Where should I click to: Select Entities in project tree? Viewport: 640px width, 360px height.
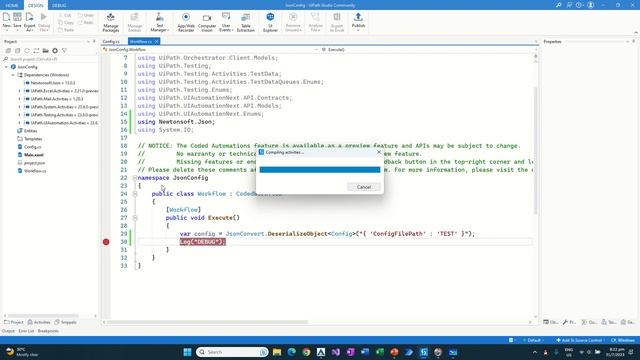30,131
